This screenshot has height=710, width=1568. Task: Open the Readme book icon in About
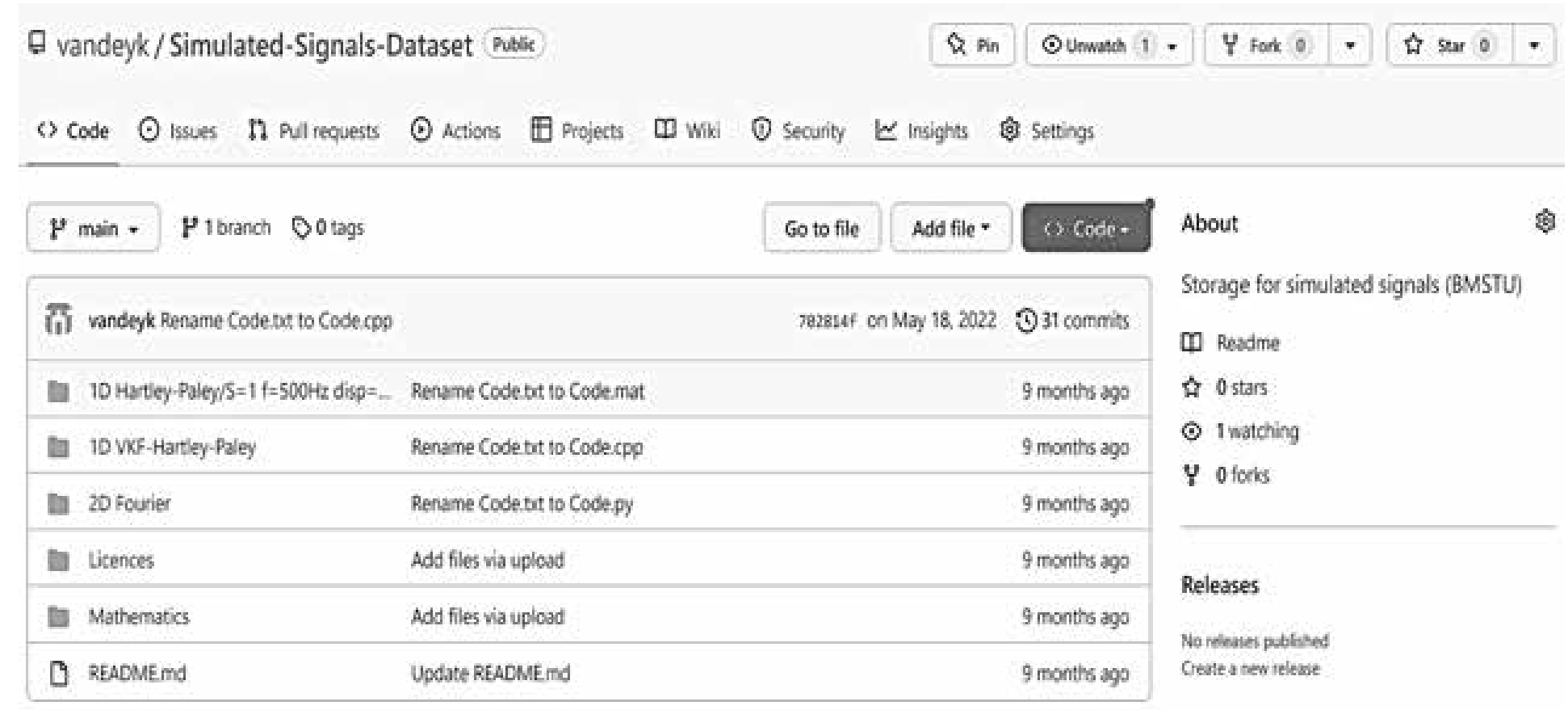1191,342
